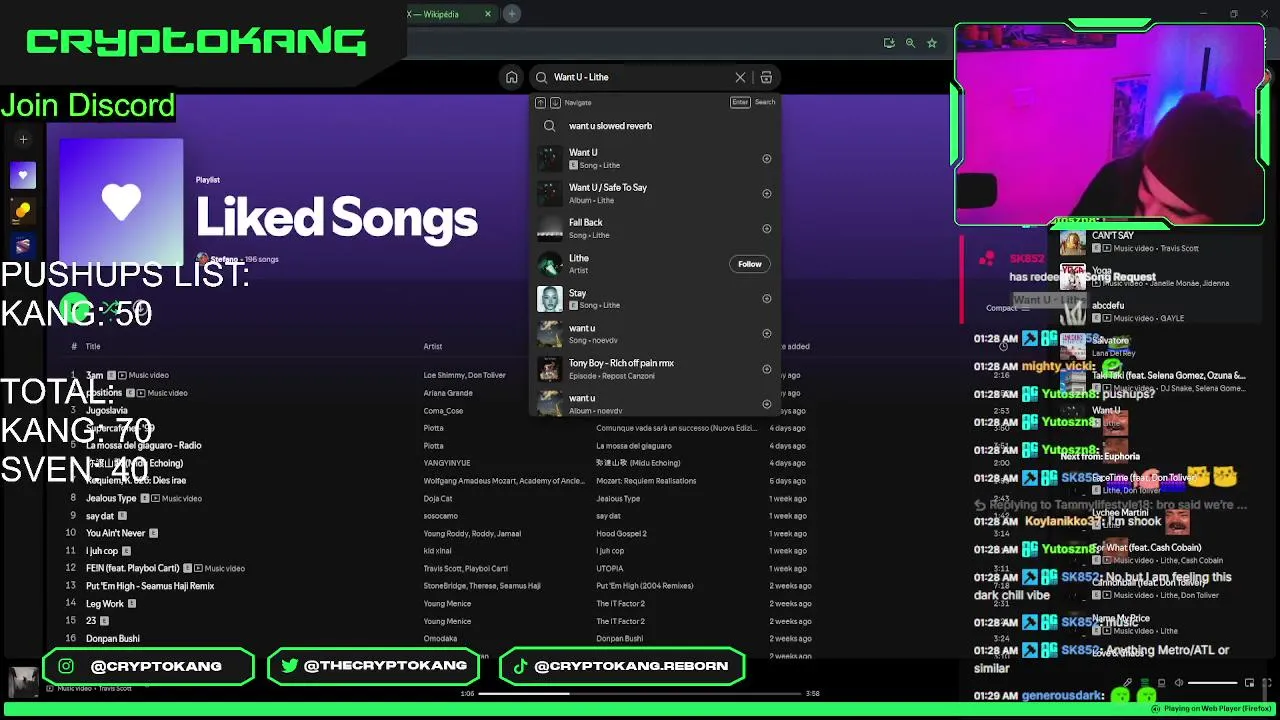Open Want U / Safe To Say album result

[x=655, y=194]
